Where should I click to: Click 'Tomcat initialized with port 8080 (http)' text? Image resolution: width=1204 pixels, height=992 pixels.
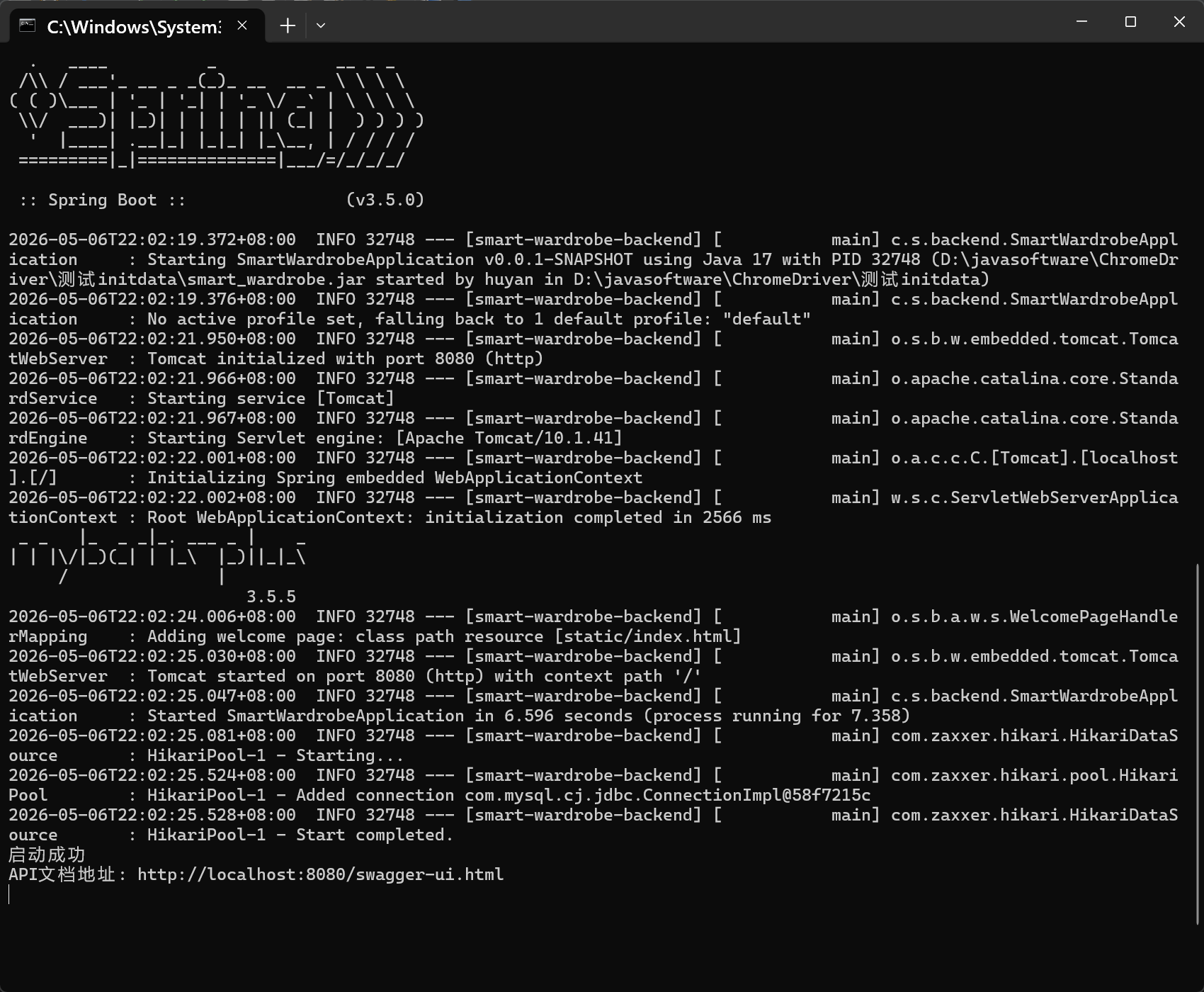[x=345, y=359]
